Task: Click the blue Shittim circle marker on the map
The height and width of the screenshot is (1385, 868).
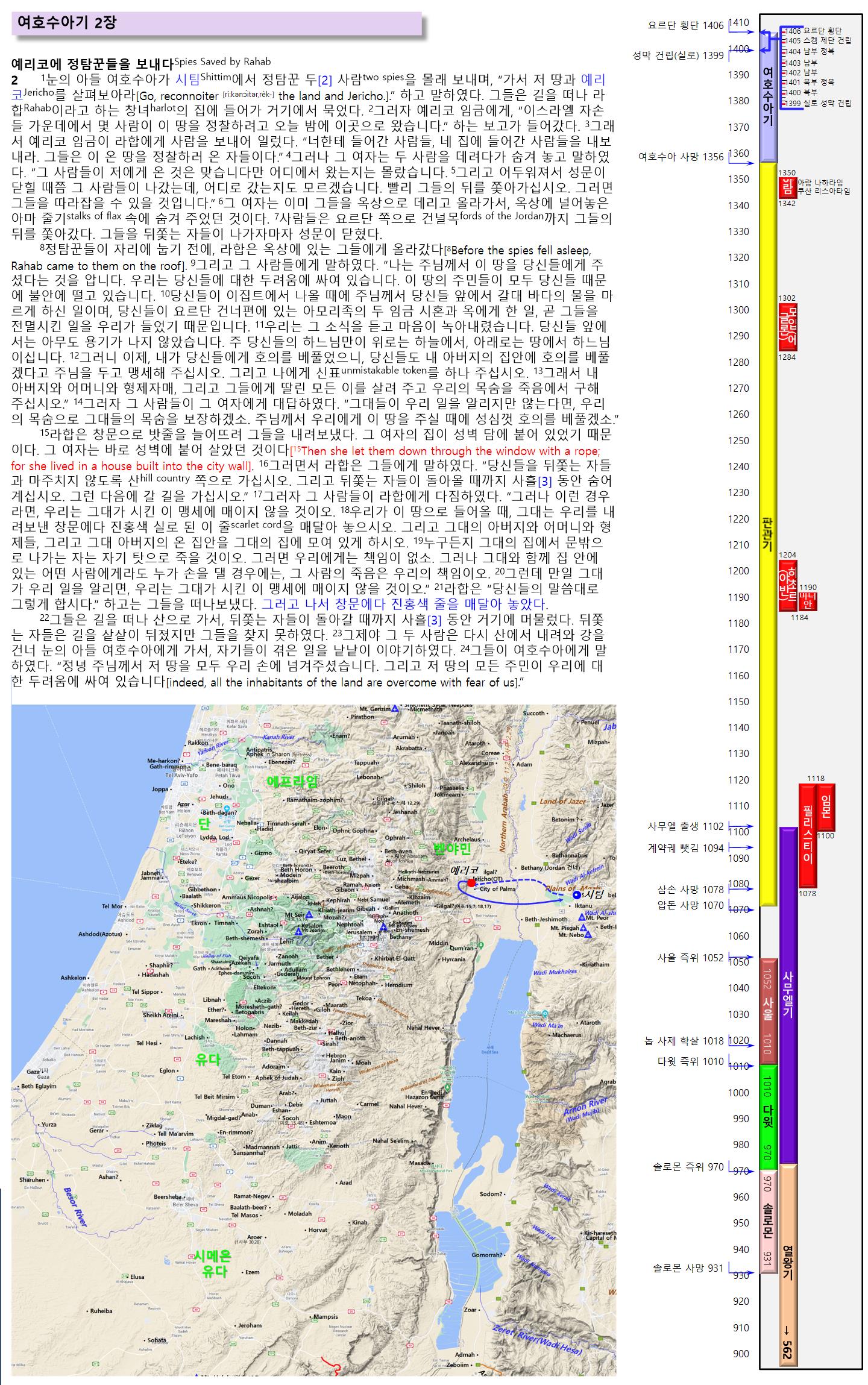Action: [577, 894]
